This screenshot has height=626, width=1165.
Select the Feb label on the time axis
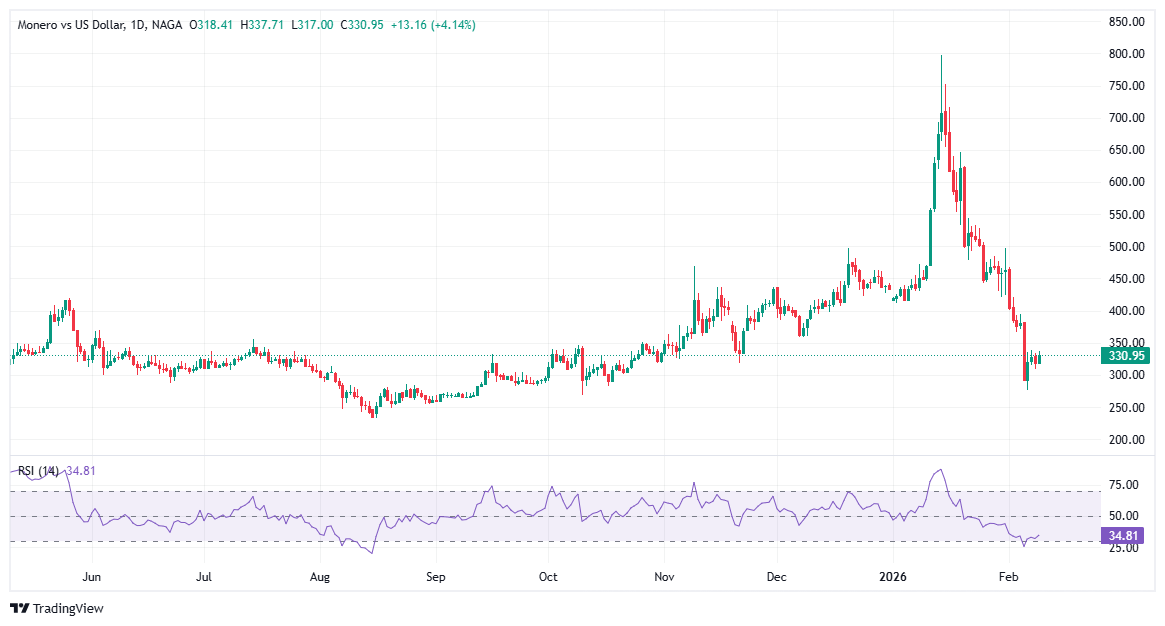[x=1009, y=577]
